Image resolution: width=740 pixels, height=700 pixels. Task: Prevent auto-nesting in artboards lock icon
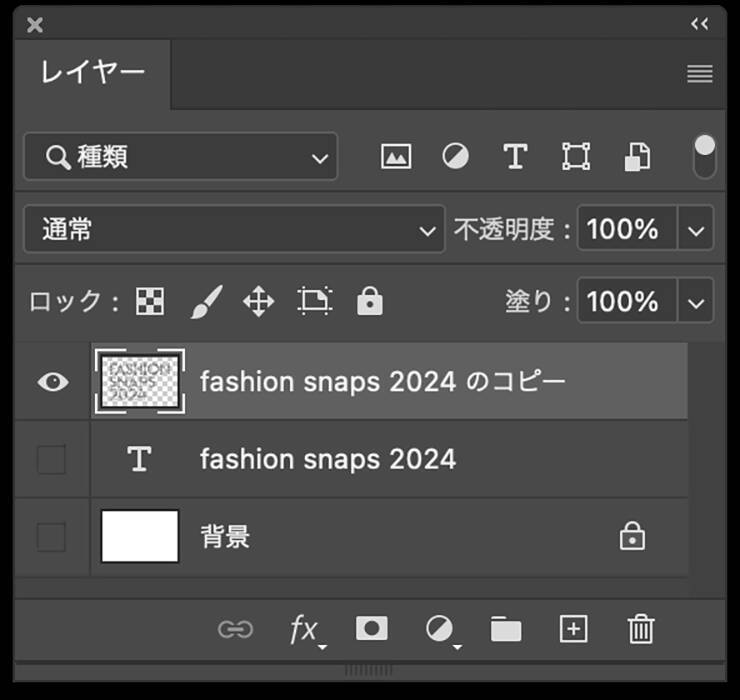point(315,301)
